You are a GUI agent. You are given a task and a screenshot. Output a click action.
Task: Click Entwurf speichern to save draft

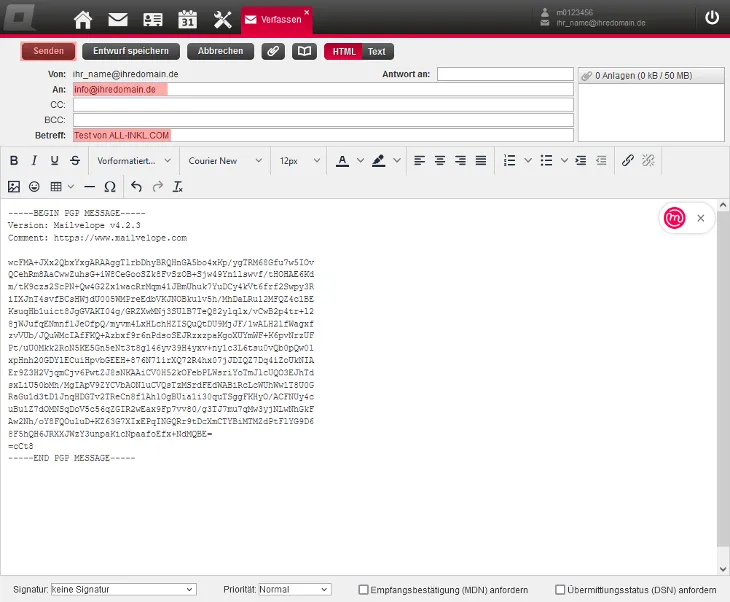[x=131, y=51]
